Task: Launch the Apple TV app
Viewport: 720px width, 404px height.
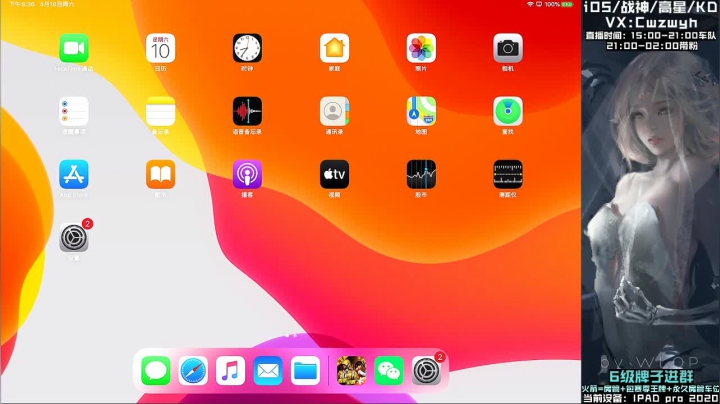Action: (334, 174)
